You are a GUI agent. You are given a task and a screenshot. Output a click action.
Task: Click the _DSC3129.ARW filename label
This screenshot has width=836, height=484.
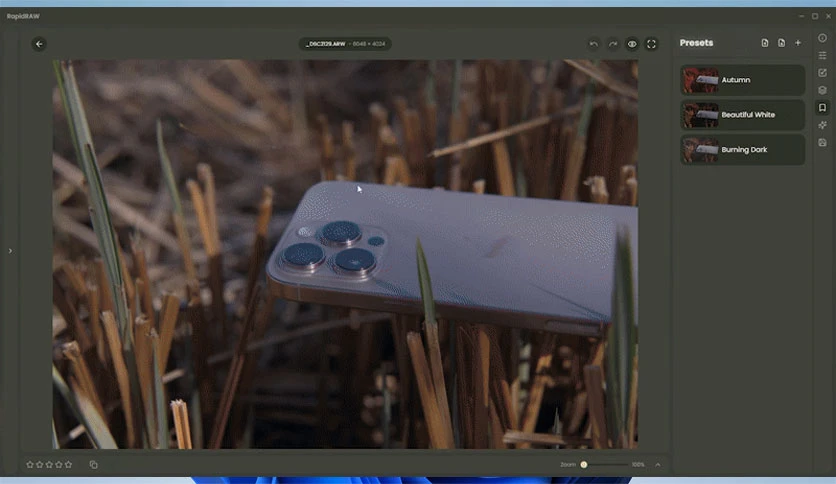coord(325,44)
